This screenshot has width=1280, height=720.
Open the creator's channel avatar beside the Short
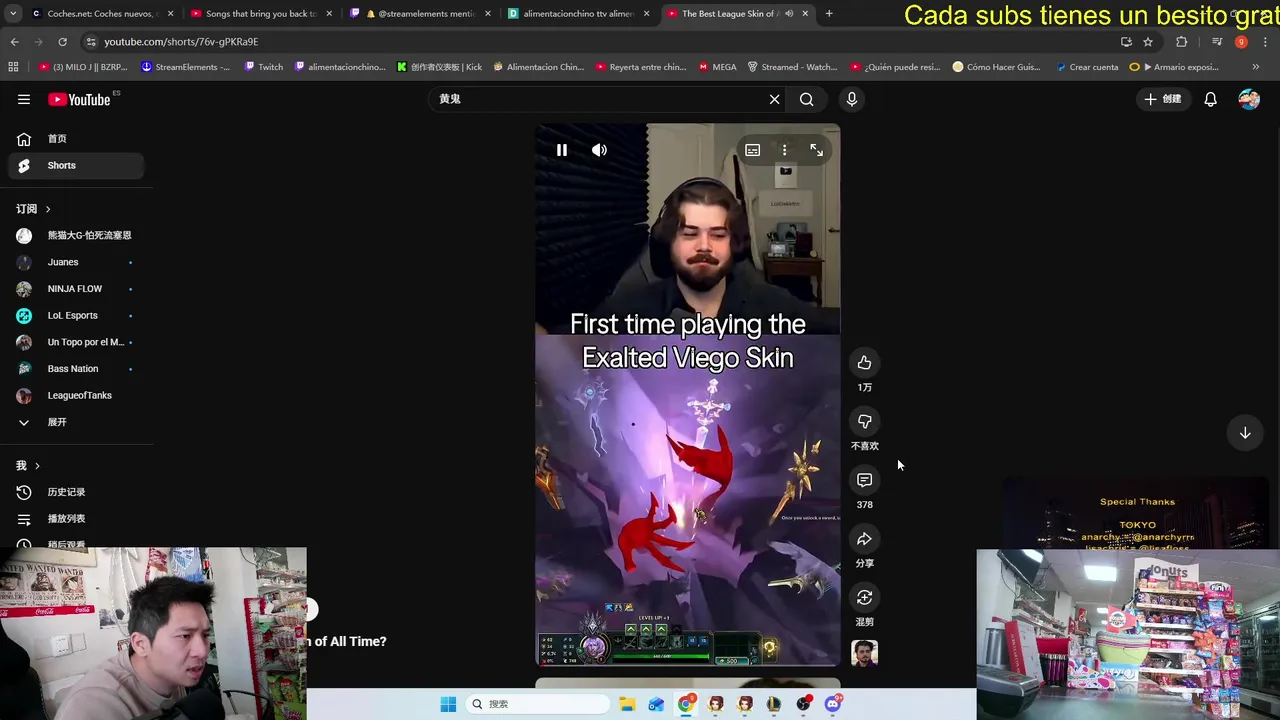pyautogui.click(x=864, y=654)
